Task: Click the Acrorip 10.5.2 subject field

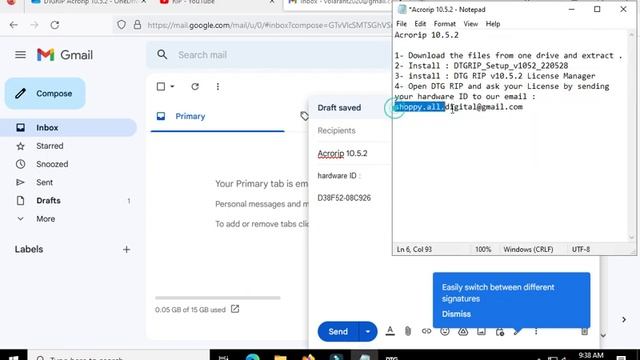Action: click(350, 153)
